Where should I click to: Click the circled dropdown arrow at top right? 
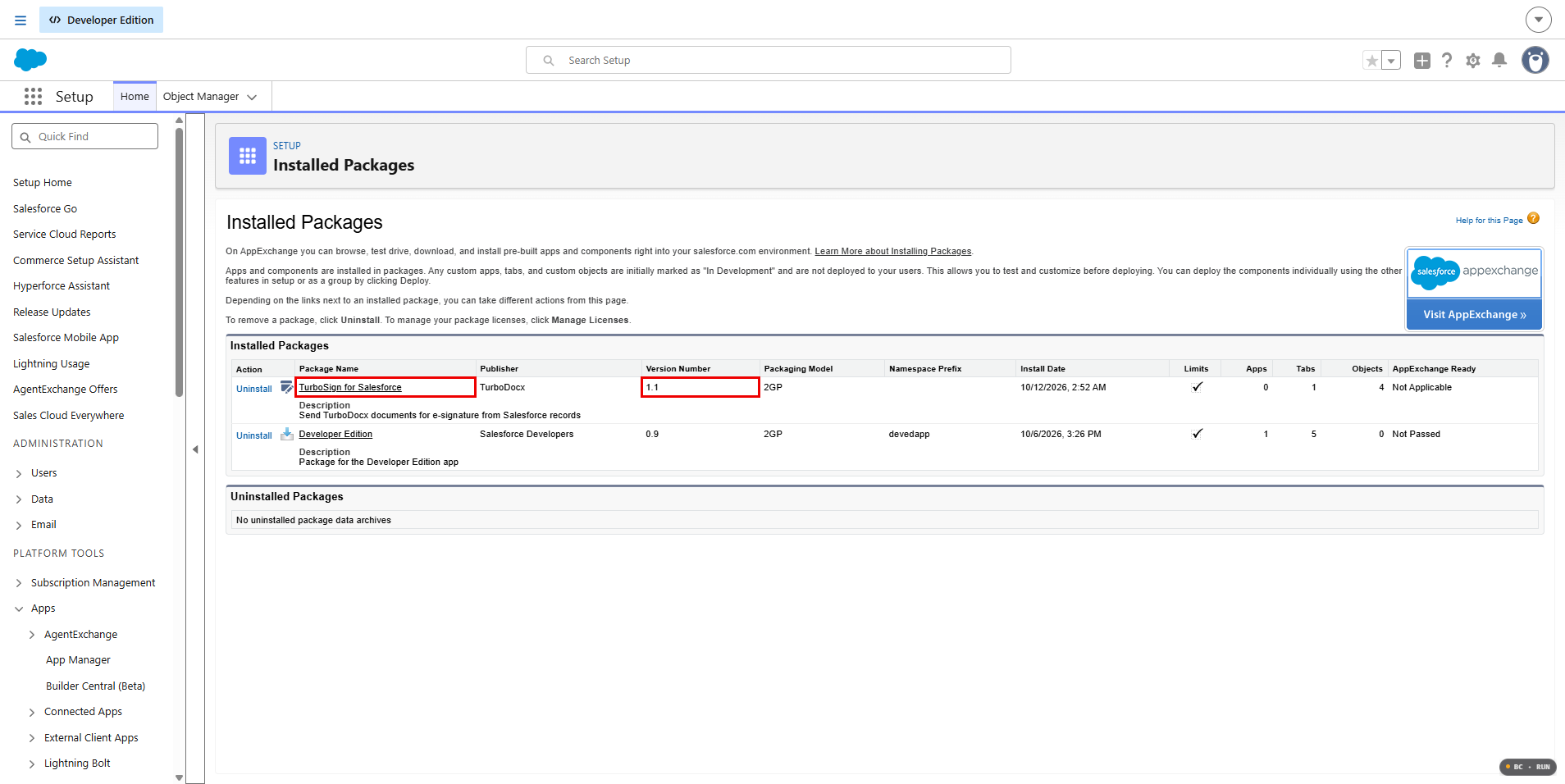click(1539, 19)
